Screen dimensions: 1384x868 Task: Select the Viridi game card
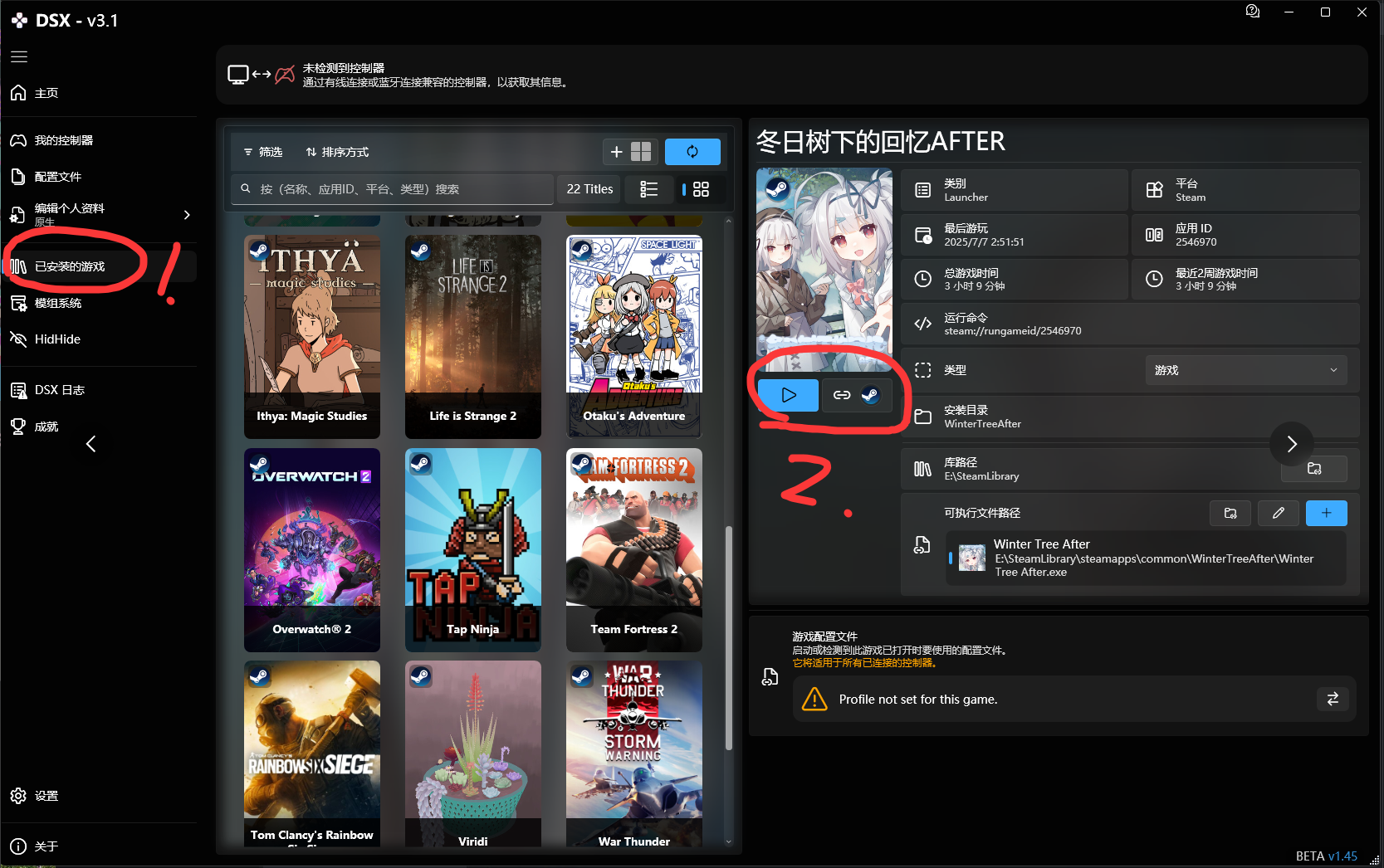coord(473,753)
